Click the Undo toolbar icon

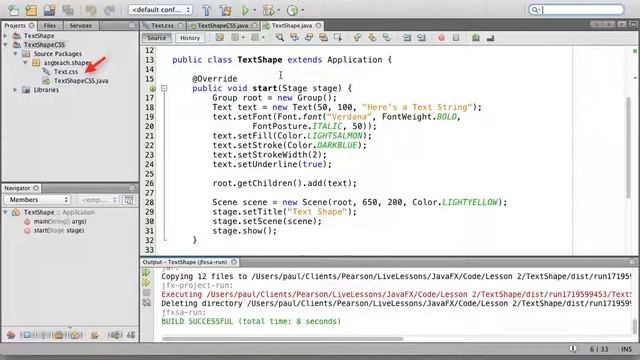coord(91,10)
